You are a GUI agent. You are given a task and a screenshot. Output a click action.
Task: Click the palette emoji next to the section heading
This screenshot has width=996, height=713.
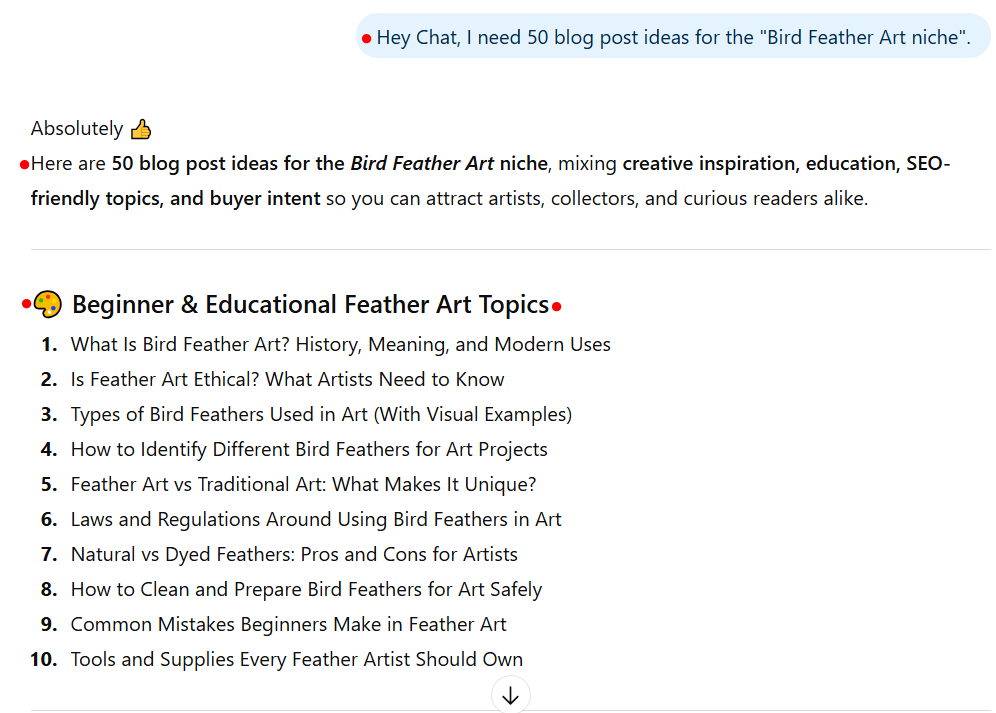[46, 303]
